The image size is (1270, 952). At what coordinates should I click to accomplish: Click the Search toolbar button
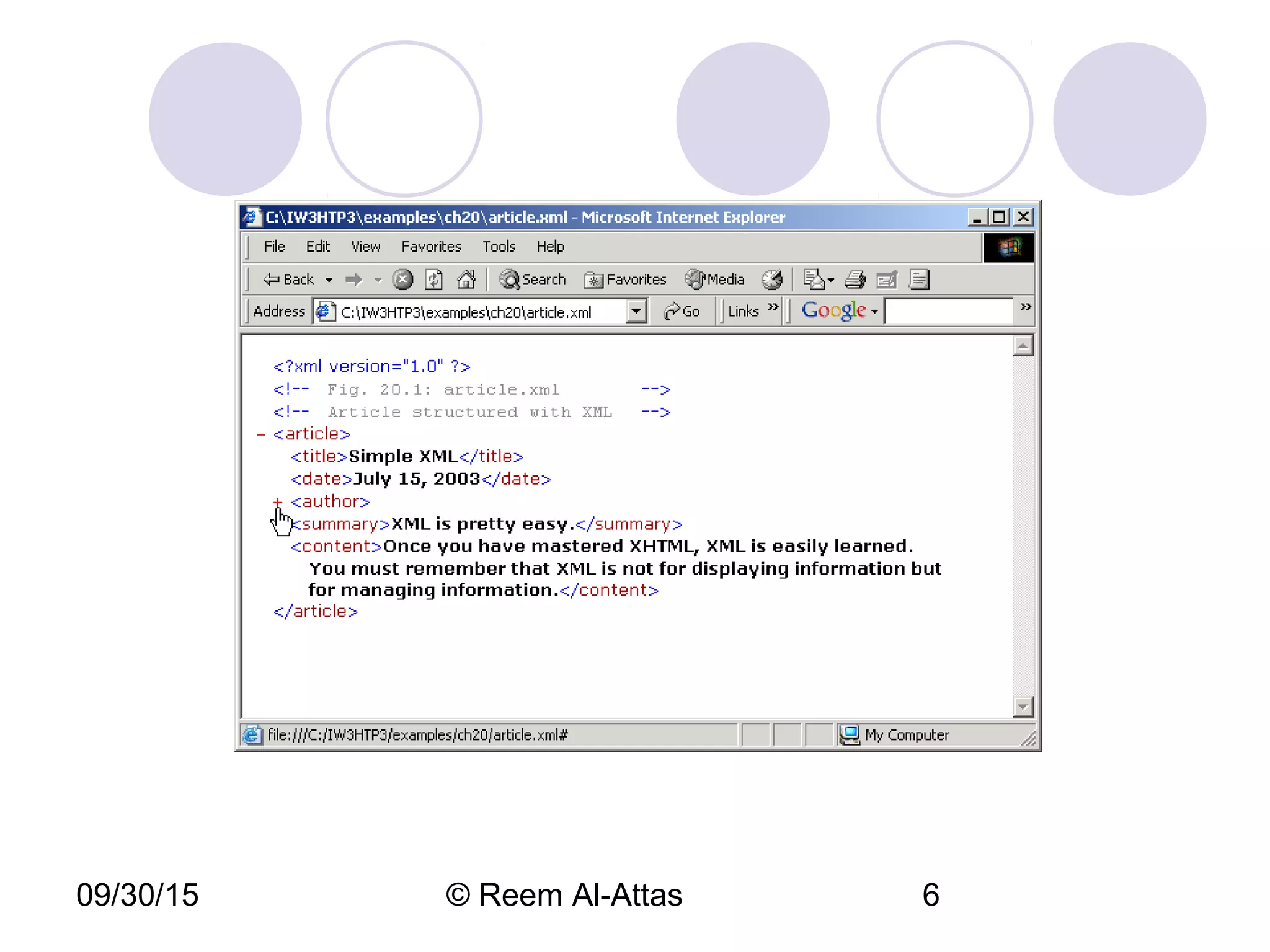pos(533,280)
